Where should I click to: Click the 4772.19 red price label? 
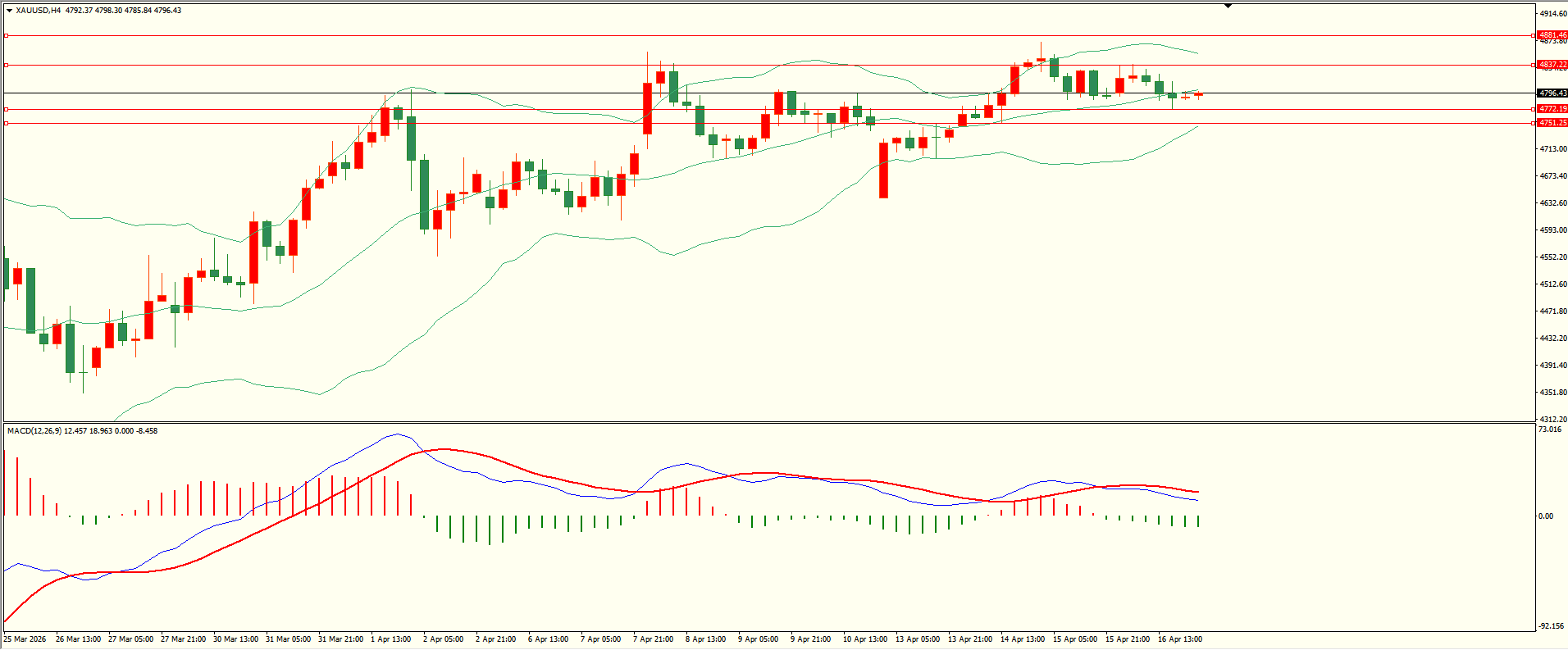1552,109
